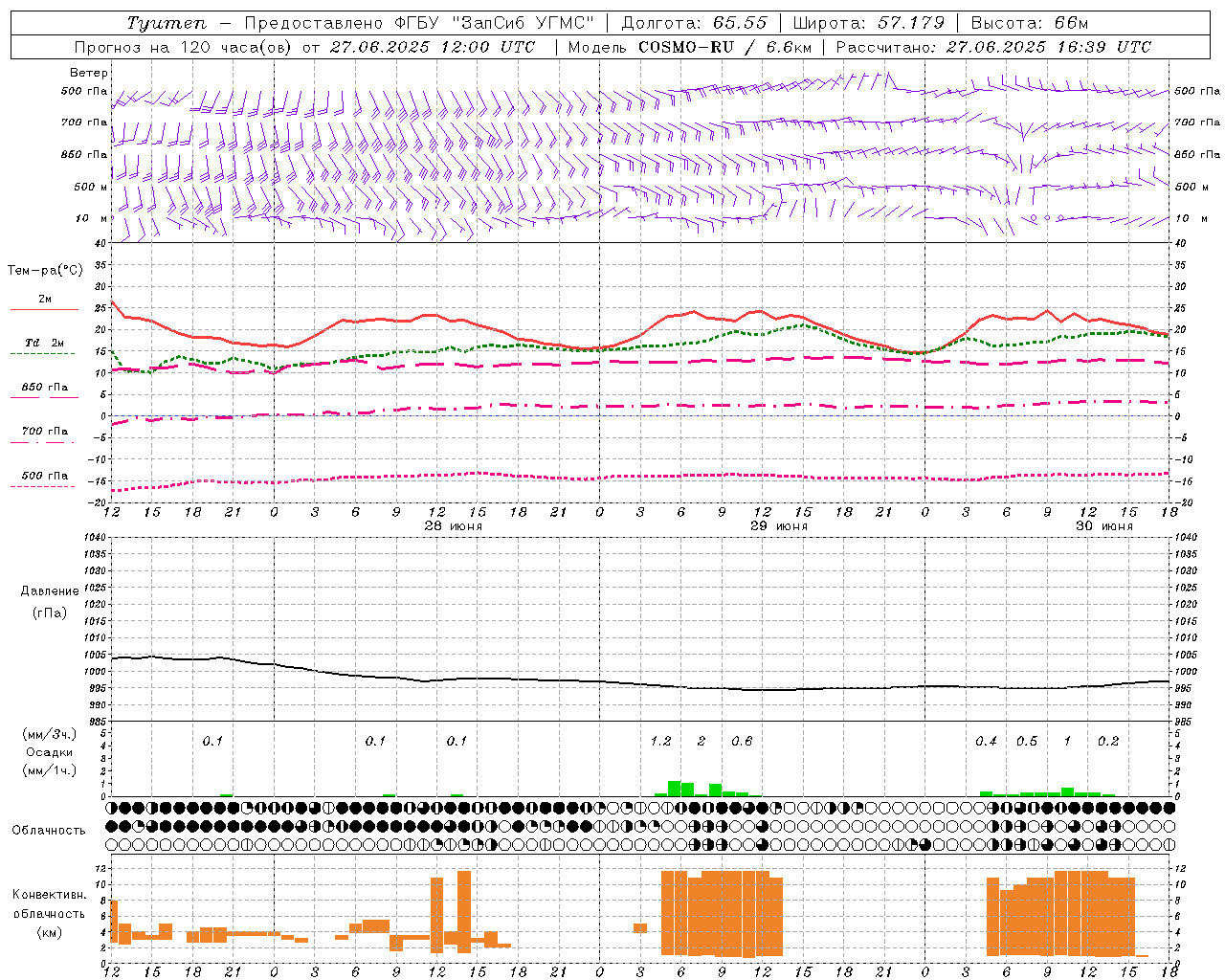Click the 850 гПа temperature legend label
The height and width of the screenshot is (980, 1225).
[x=45, y=388]
